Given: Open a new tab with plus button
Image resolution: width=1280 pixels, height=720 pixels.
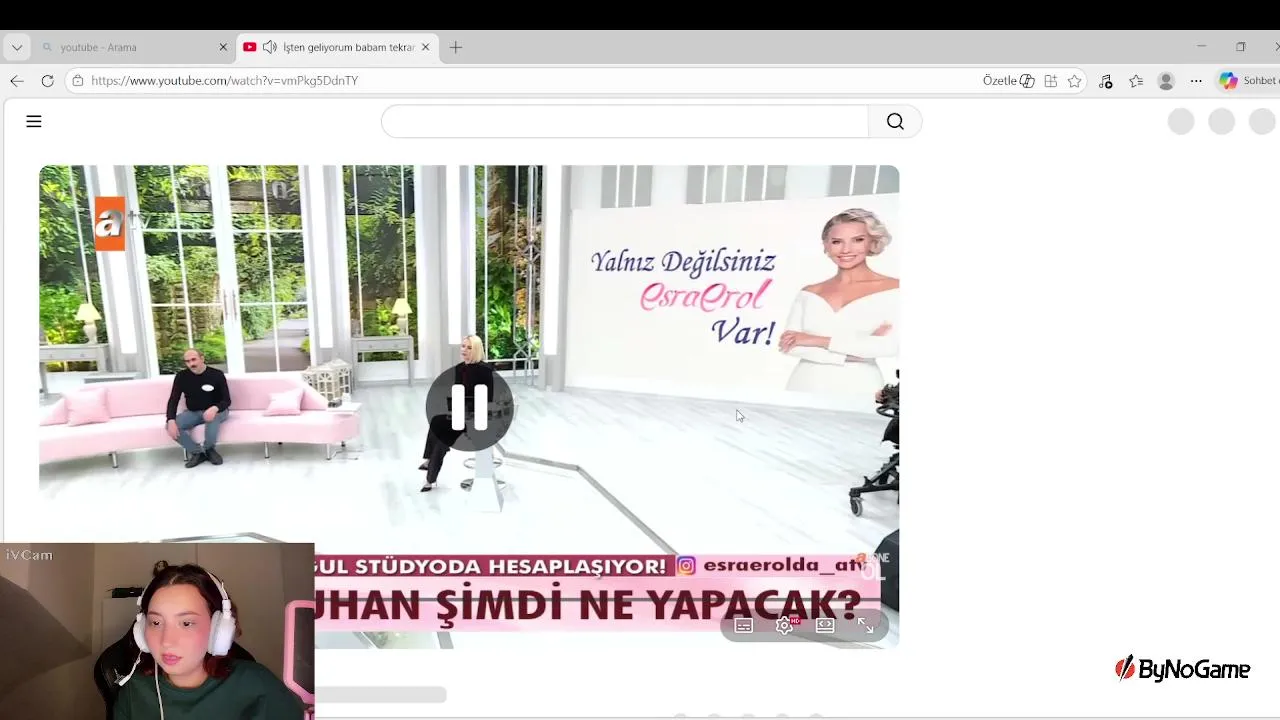Looking at the screenshot, I should click(x=456, y=47).
